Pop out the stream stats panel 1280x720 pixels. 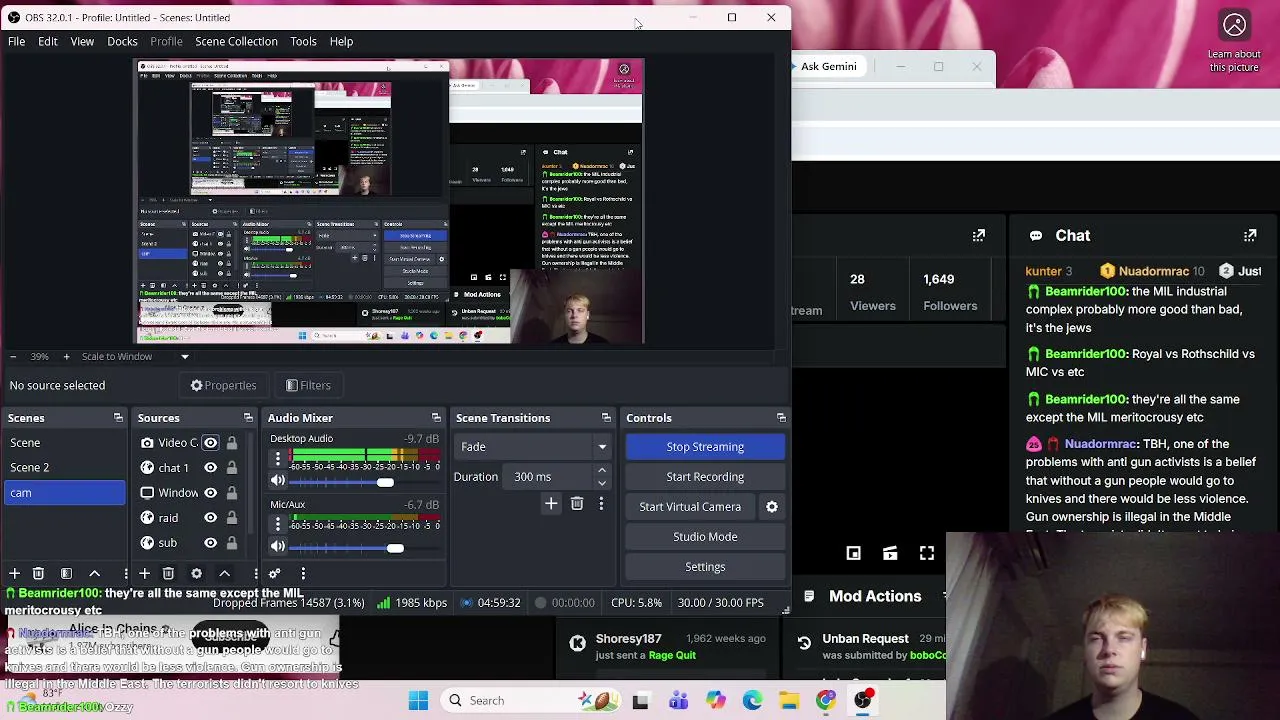coord(979,235)
